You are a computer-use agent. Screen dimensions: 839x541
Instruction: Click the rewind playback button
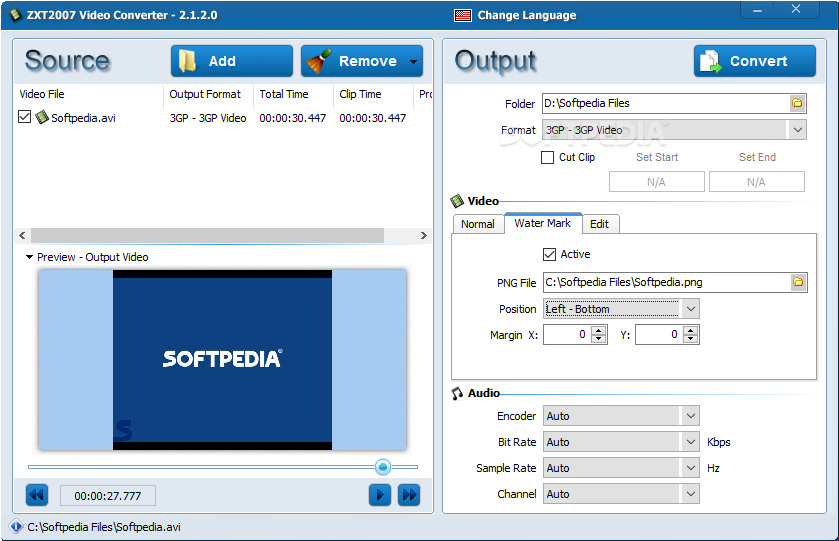coord(37,495)
